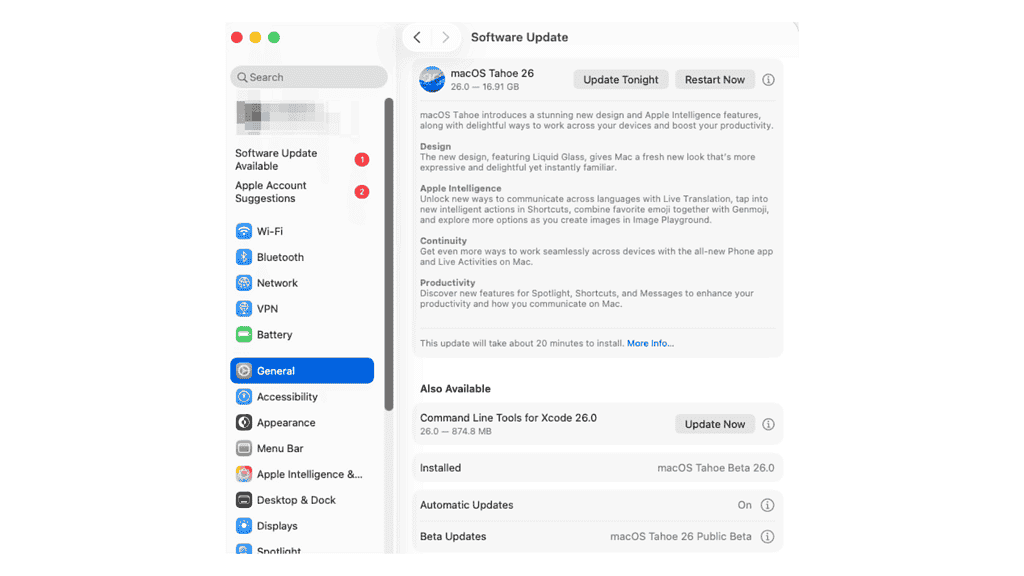The height and width of the screenshot is (576, 1024).
Task: Open Apple Account Suggestions in sidebar
Action: (x=302, y=192)
